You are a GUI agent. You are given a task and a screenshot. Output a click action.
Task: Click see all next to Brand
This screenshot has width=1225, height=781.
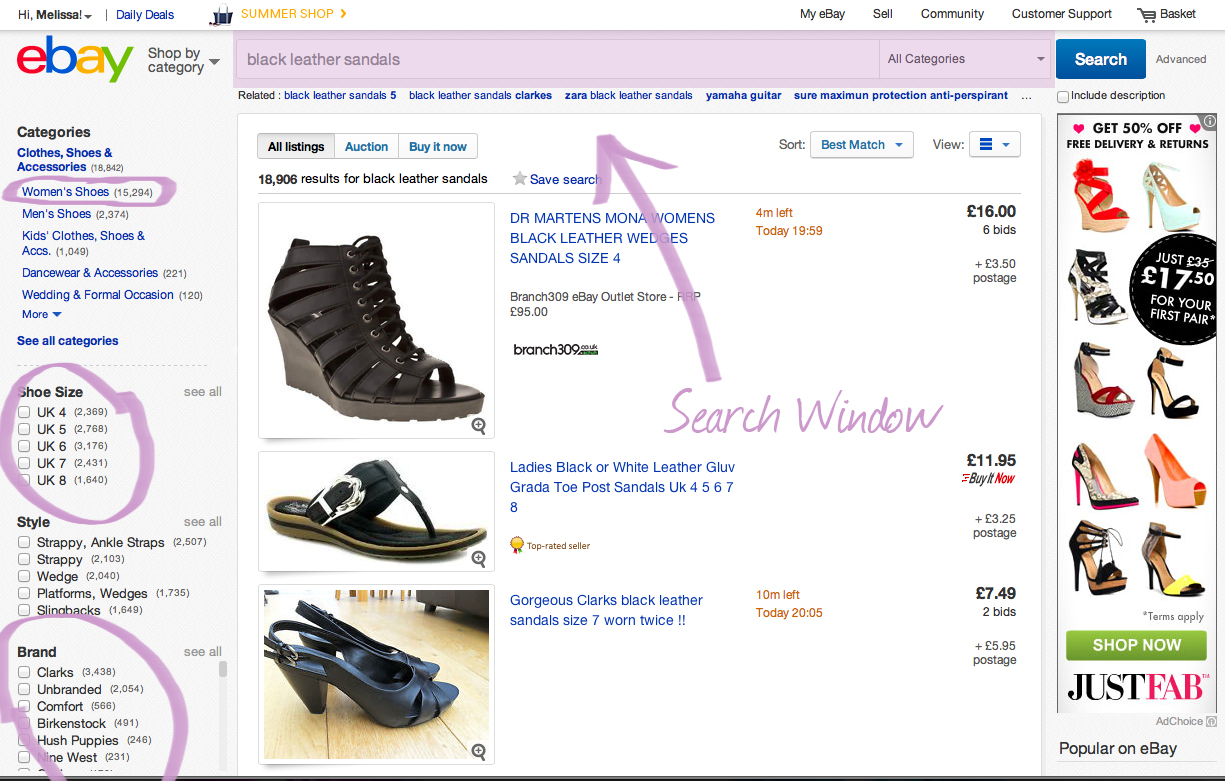coord(202,652)
